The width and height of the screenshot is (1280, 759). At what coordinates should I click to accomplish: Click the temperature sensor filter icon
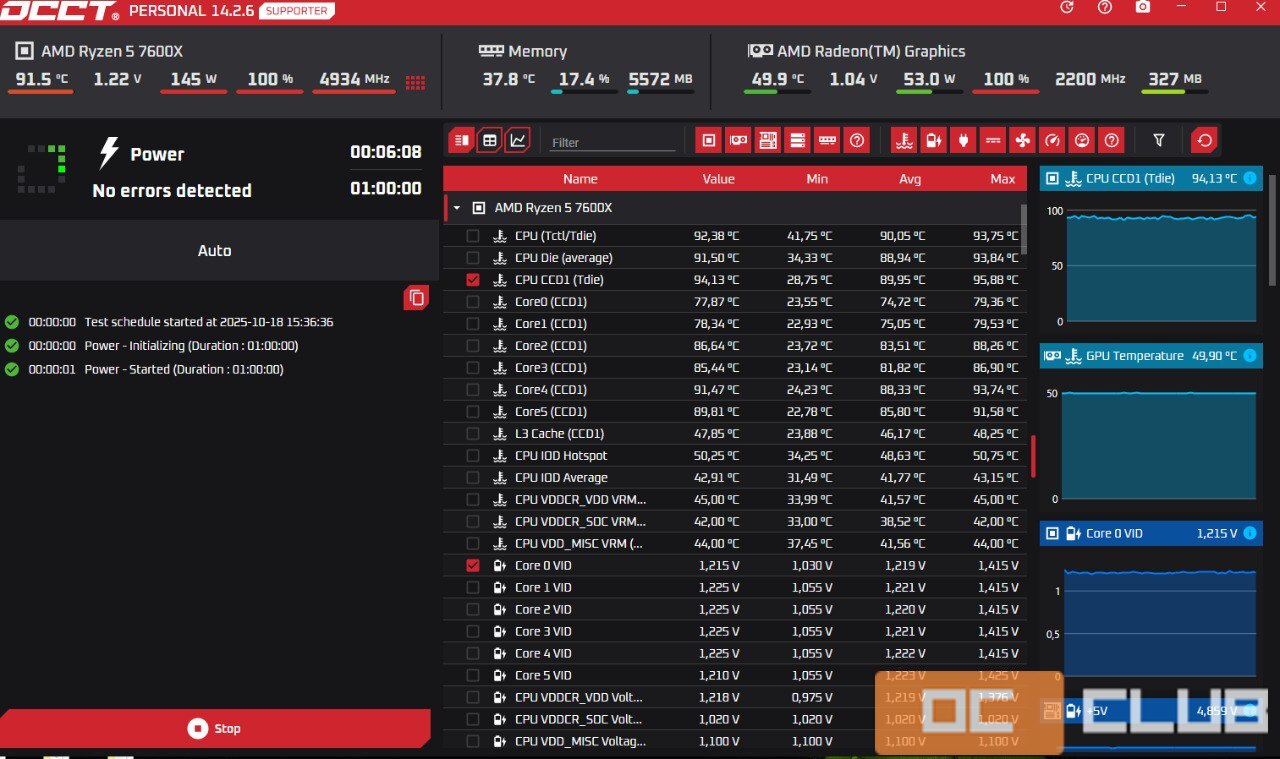904,141
